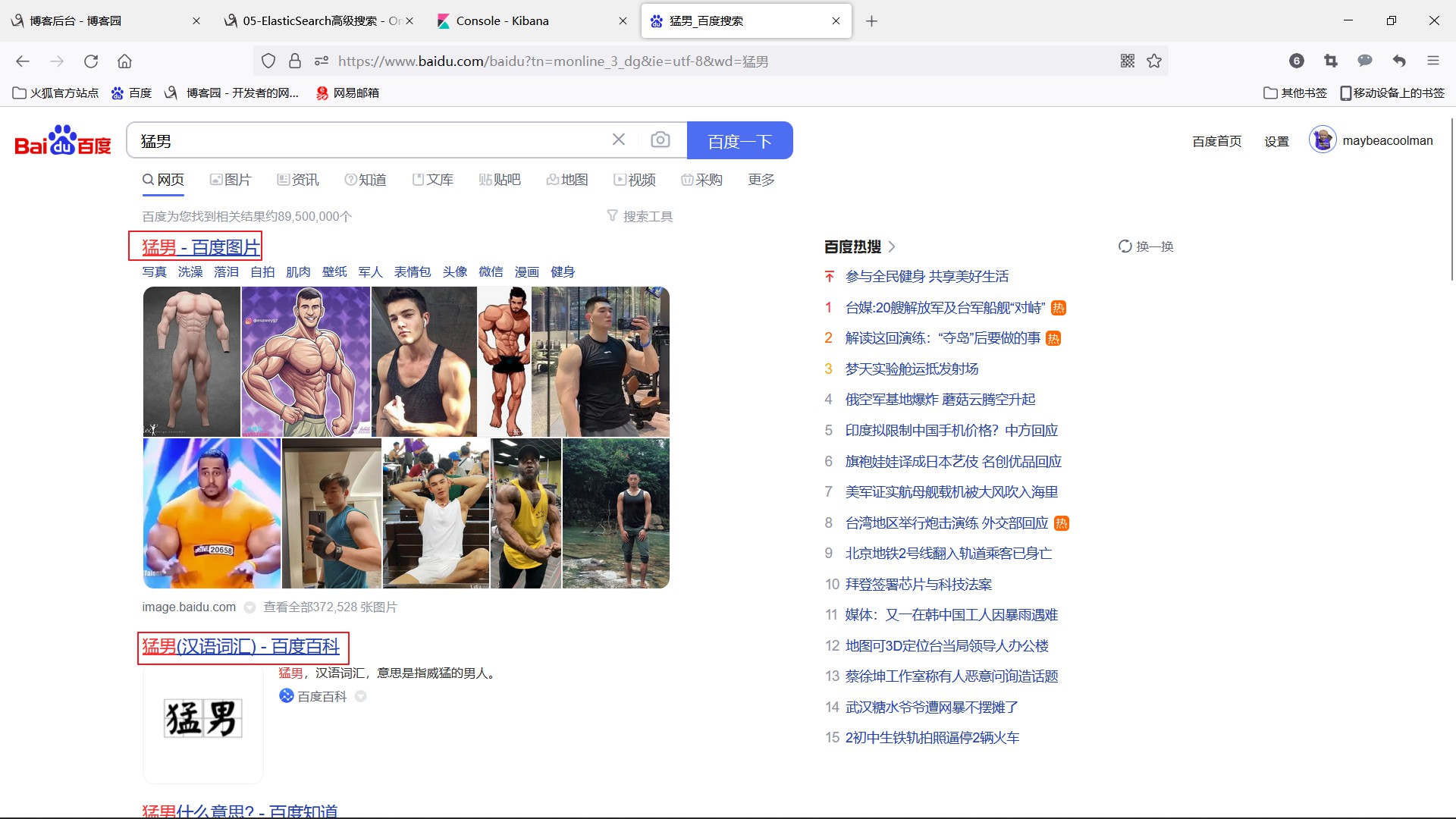The height and width of the screenshot is (819, 1456).
Task: Open 网易邮箱 bookmark
Action: tap(347, 93)
